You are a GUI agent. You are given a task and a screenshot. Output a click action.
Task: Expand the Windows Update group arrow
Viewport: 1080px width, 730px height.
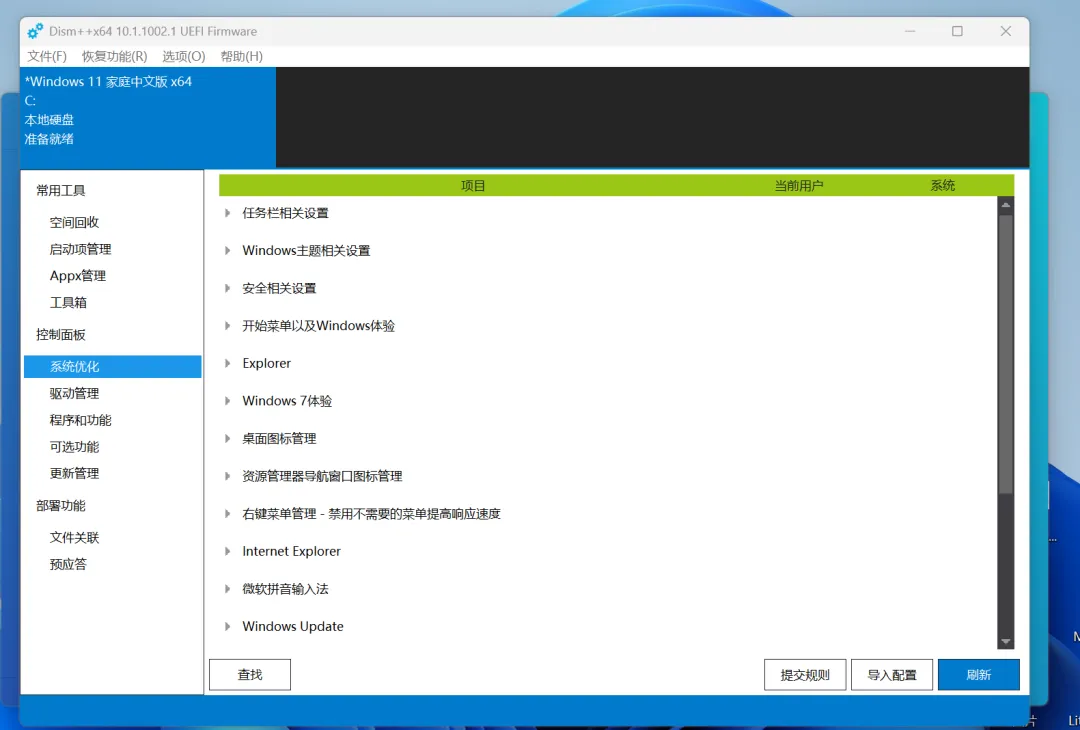click(x=227, y=626)
